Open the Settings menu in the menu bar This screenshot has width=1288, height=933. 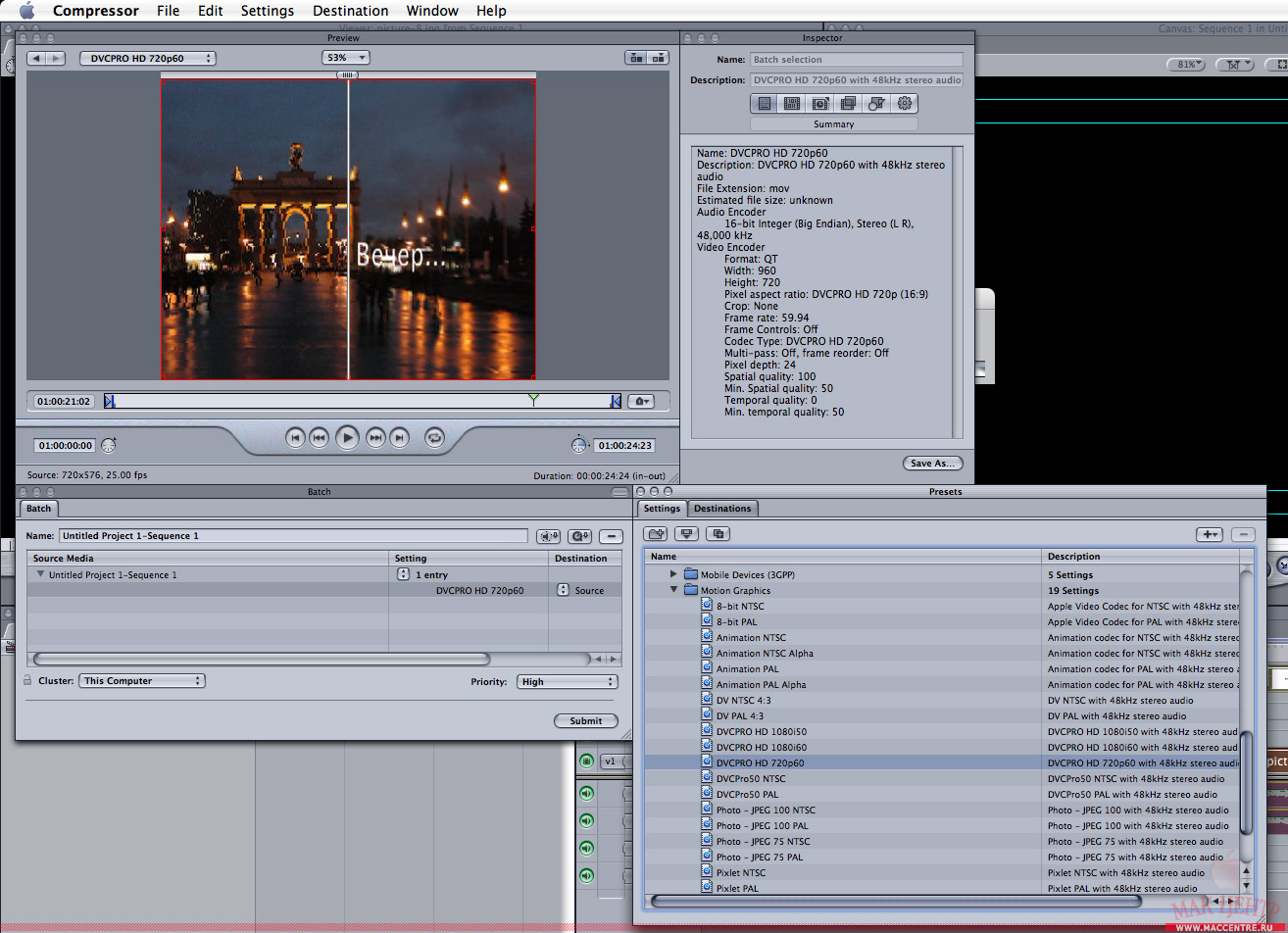pyautogui.click(x=268, y=11)
